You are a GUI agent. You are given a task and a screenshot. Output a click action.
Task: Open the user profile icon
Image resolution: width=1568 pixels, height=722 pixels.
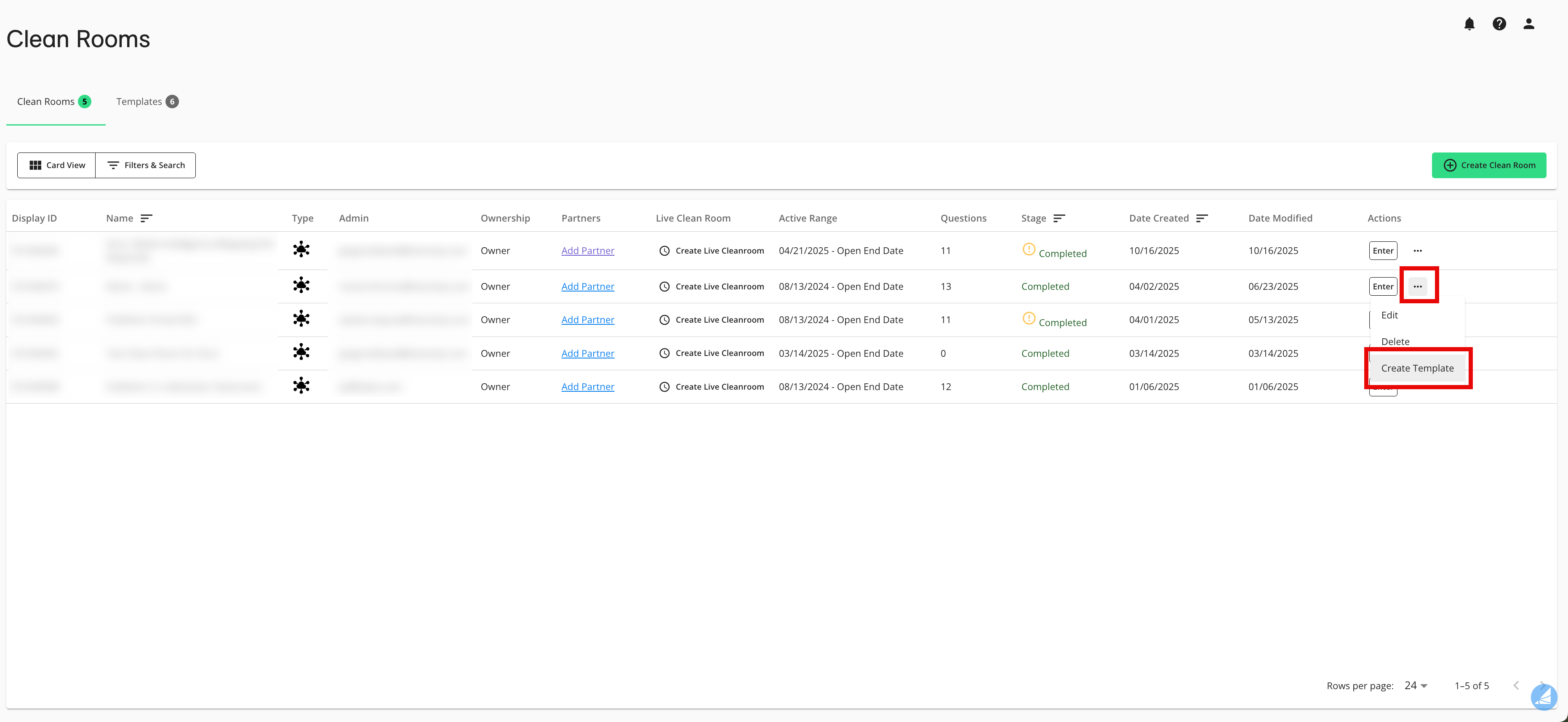coord(1528,24)
